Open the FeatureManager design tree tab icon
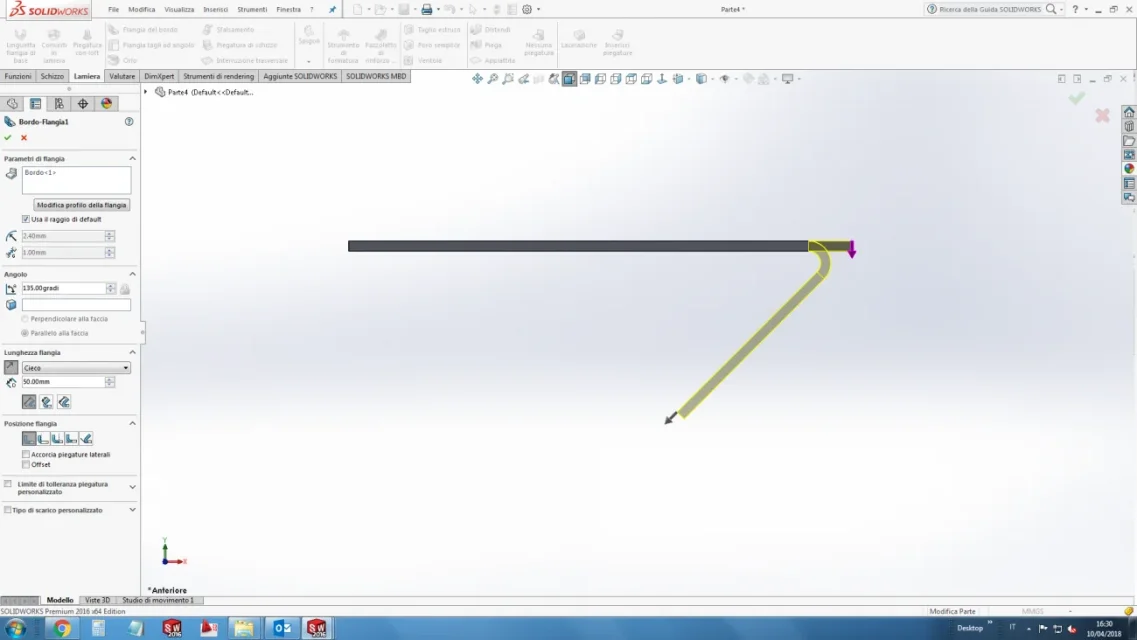The image size is (1137, 640). tap(12, 104)
